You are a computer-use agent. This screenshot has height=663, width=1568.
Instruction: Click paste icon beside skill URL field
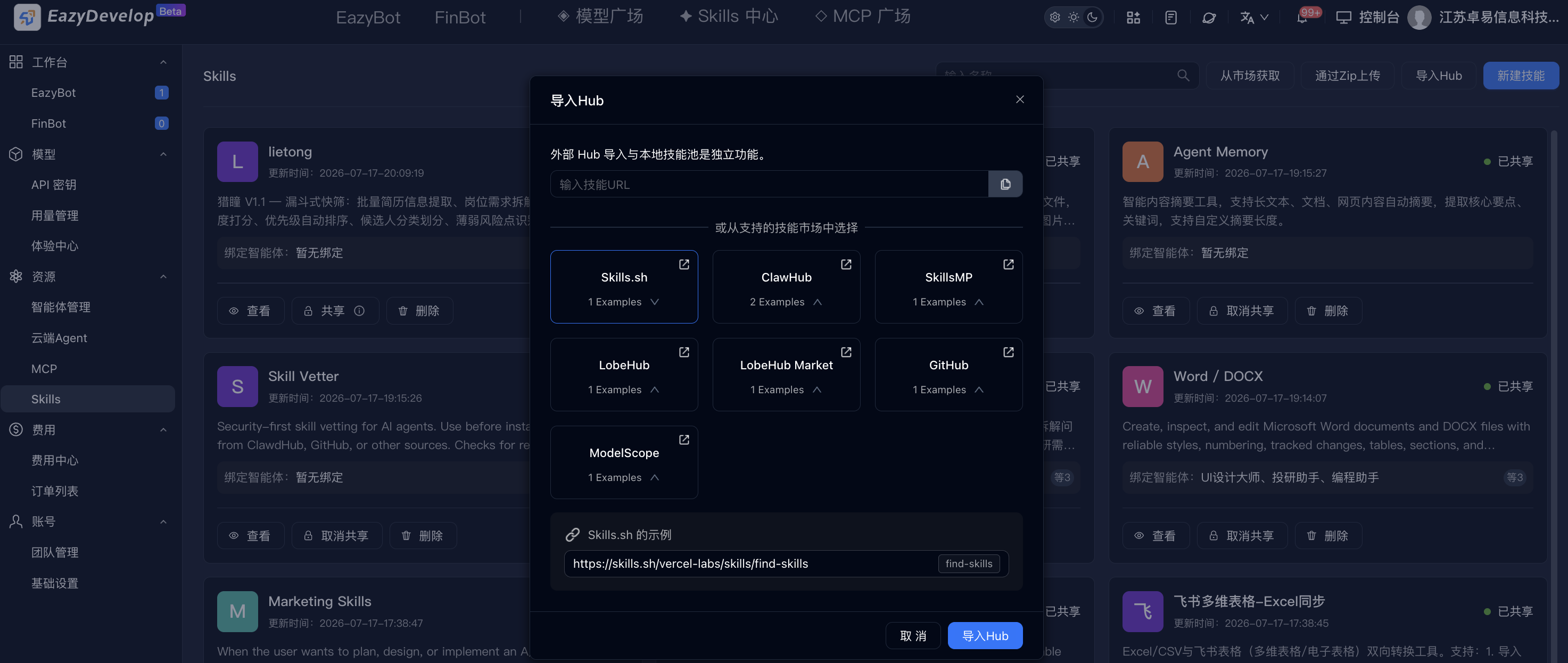click(x=1005, y=184)
